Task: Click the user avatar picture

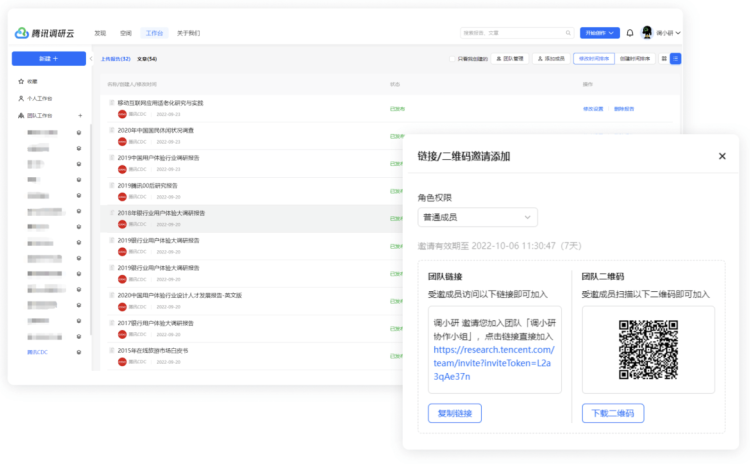Action: [647, 33]
